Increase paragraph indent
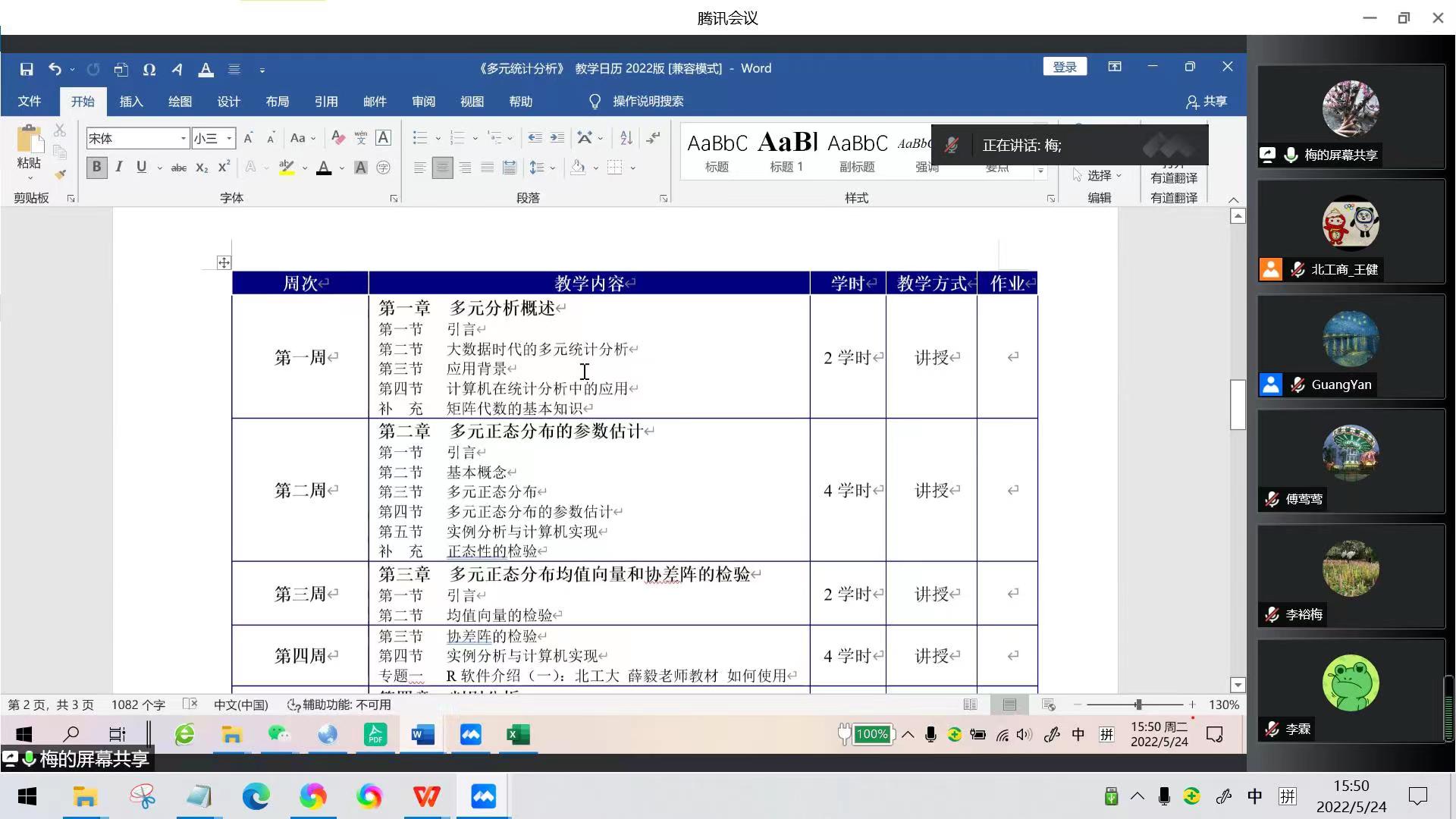This screenshot has height=819, width=1456. coord(557,138)
